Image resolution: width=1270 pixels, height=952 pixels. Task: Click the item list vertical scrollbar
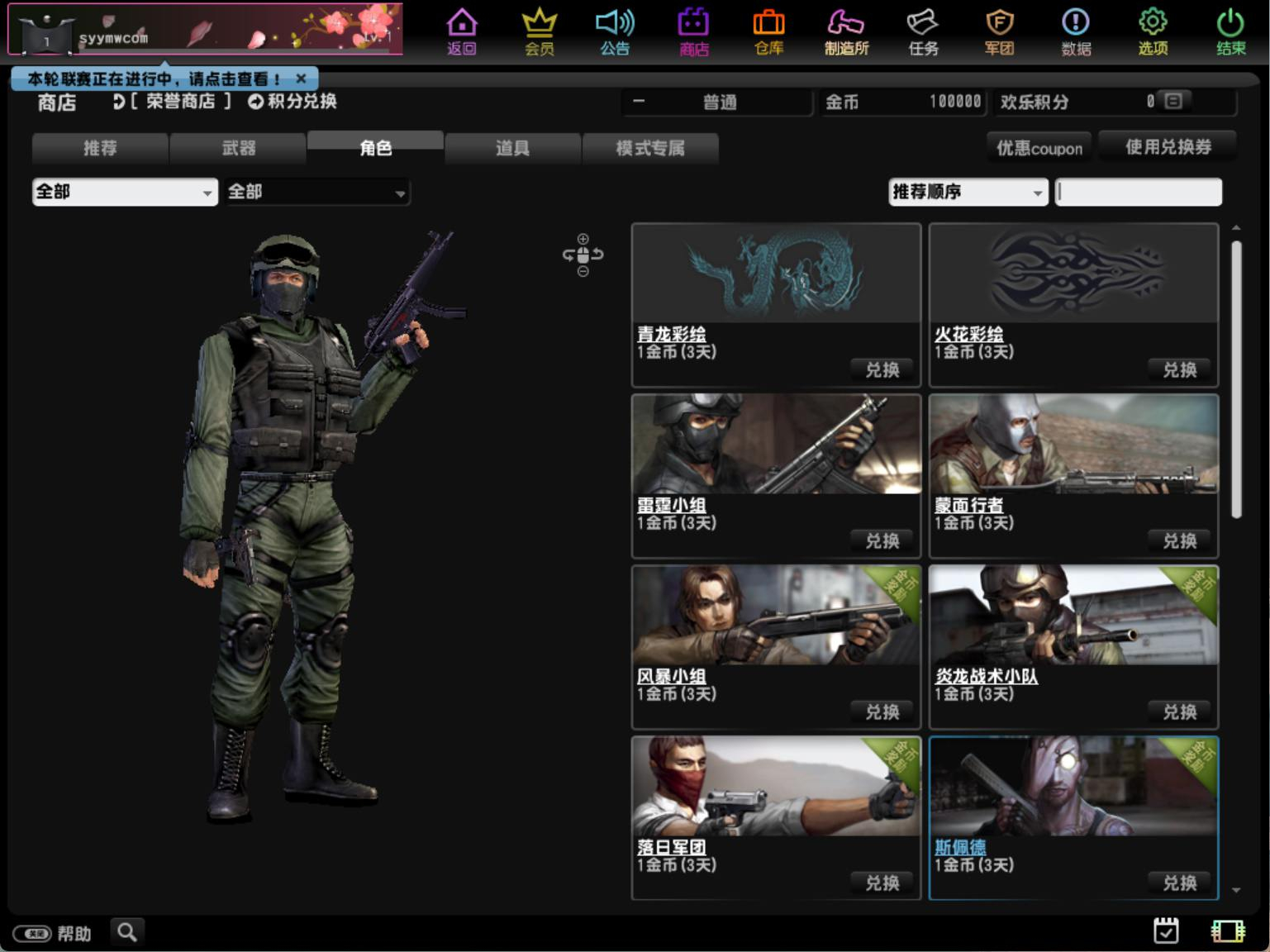coord(1236,379)
